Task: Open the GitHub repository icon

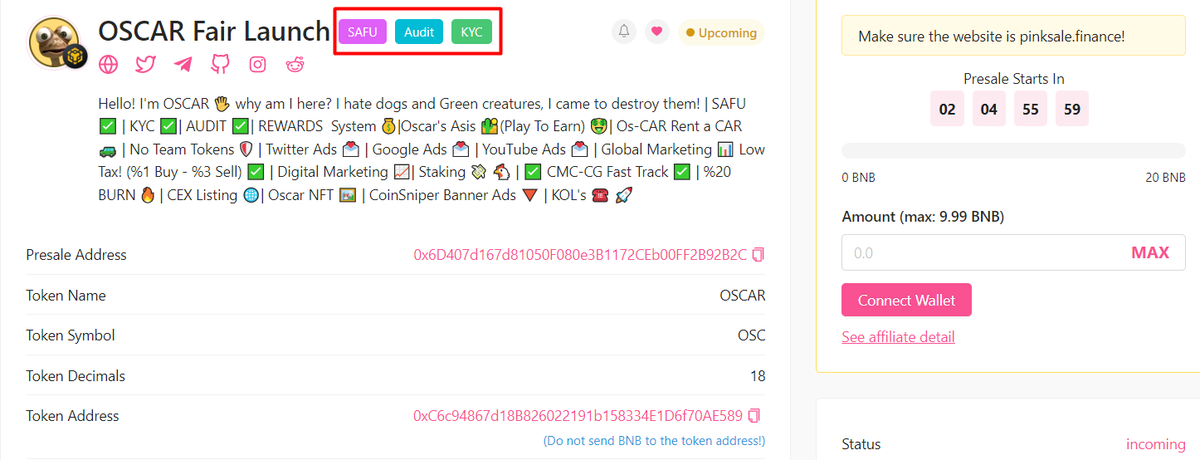Action: click(220, 65)
